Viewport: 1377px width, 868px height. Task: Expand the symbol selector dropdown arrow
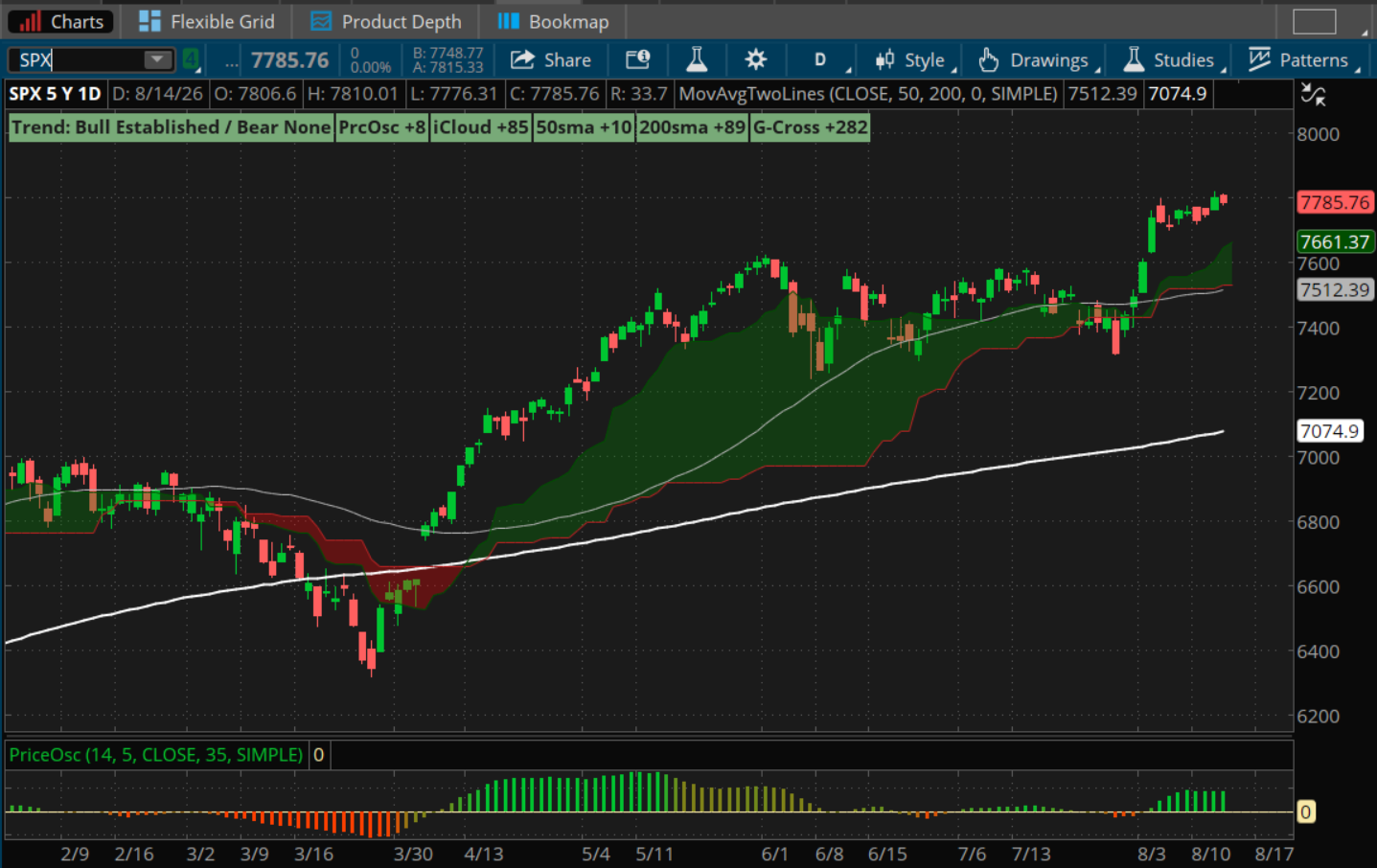[x=155, y=60]
